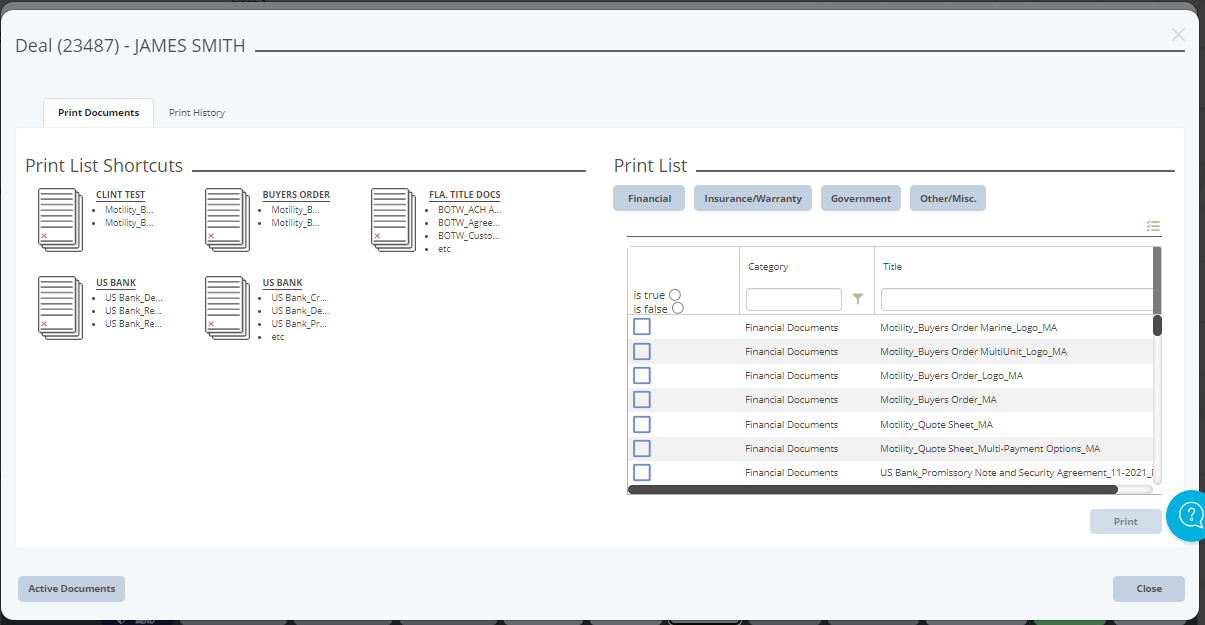Check the Motility_Buyers Order_Logo_MA row
The width and height of the screenshot is (1205, 625).
[x=642, y=375]
